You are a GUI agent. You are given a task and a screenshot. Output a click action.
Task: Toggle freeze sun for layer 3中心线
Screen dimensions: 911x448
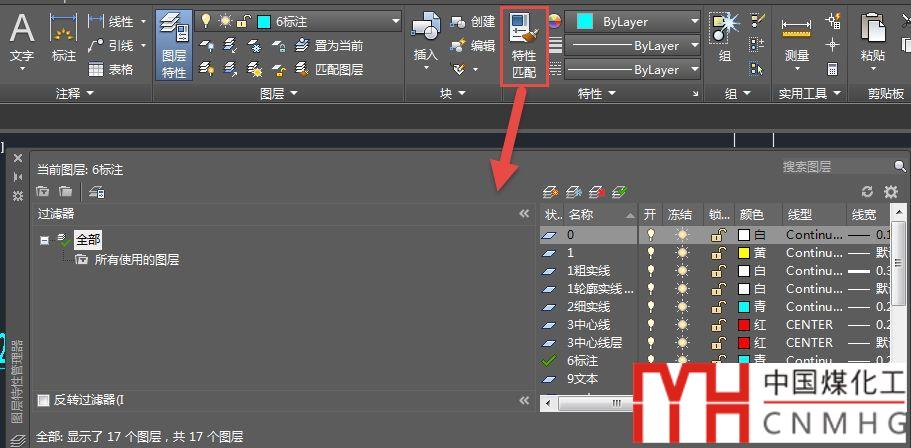682,325
